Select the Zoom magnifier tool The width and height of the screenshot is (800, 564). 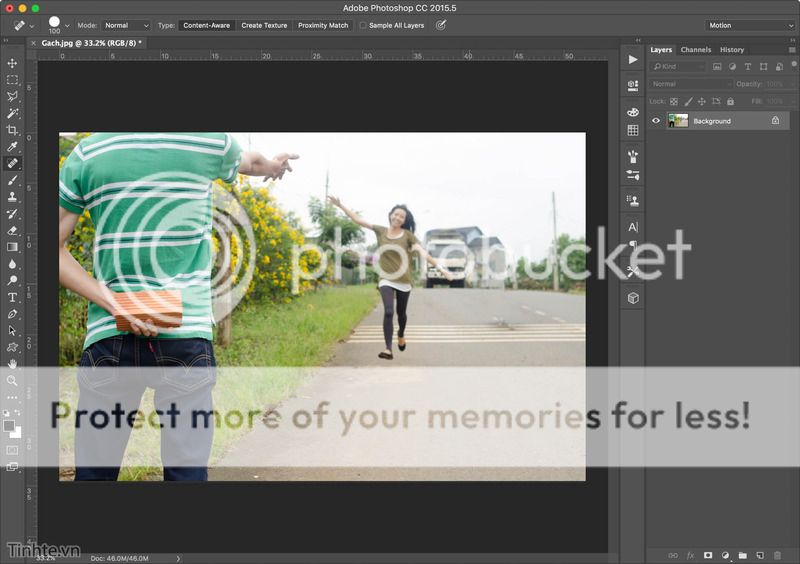pyautogui.click(x=12, y=381)
